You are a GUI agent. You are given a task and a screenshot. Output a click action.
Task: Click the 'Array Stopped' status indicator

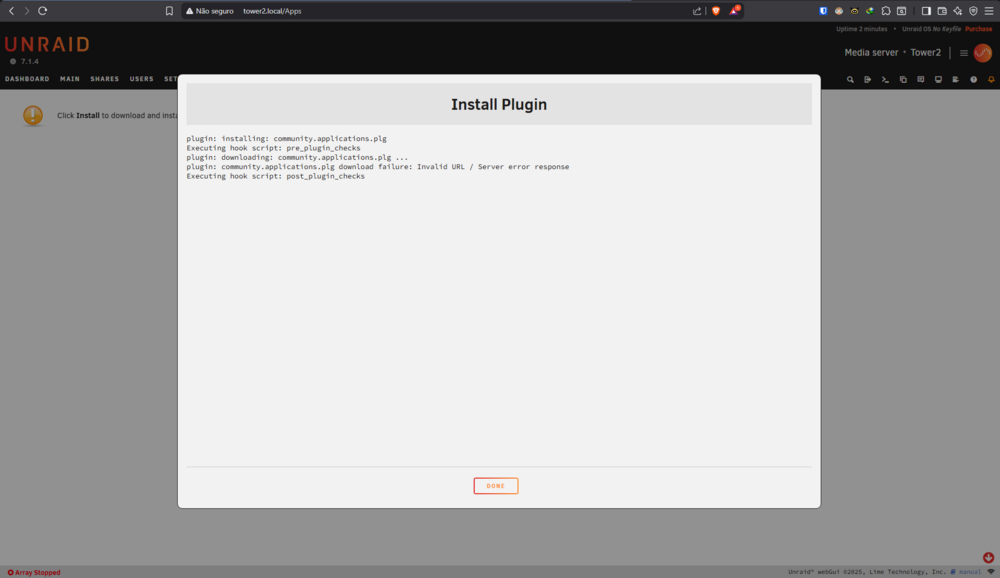pyautogui.click(x=34, y=572)
